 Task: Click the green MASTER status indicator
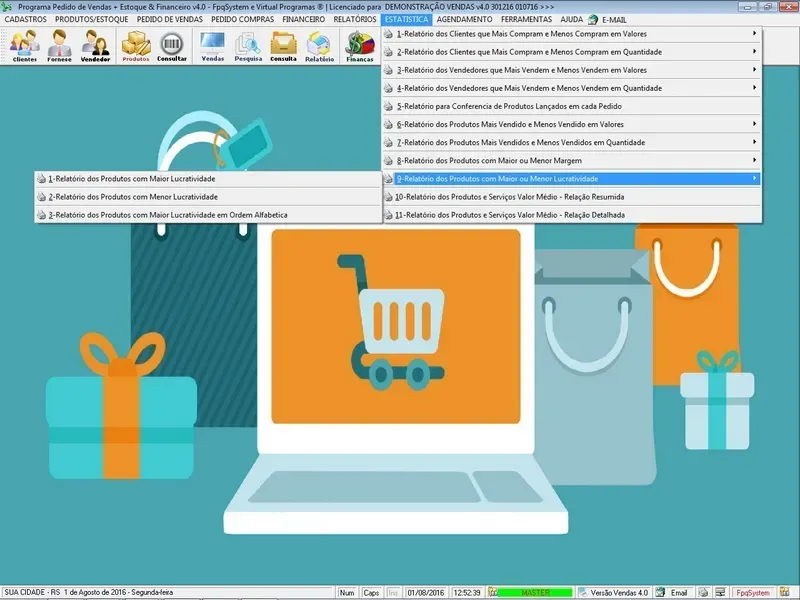click(x=535, y=593)
